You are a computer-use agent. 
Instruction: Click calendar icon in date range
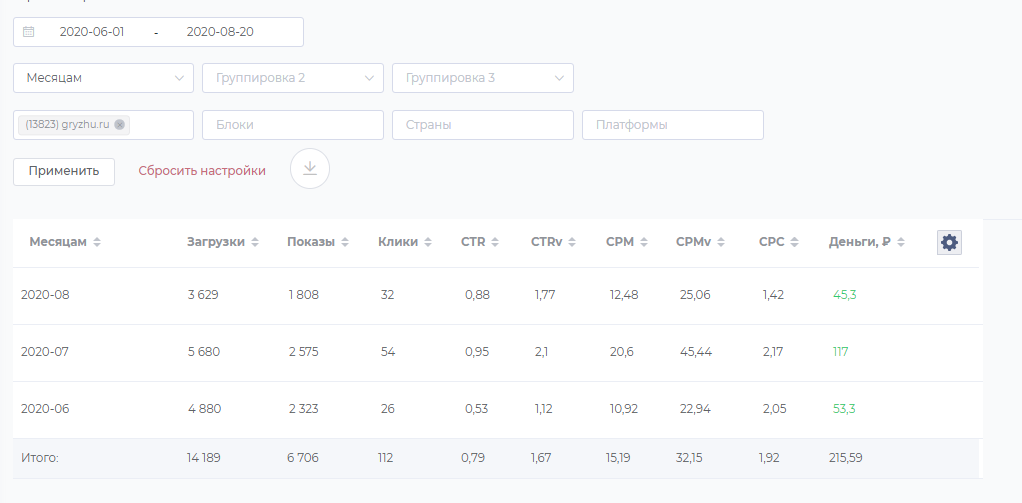point(29,32)
